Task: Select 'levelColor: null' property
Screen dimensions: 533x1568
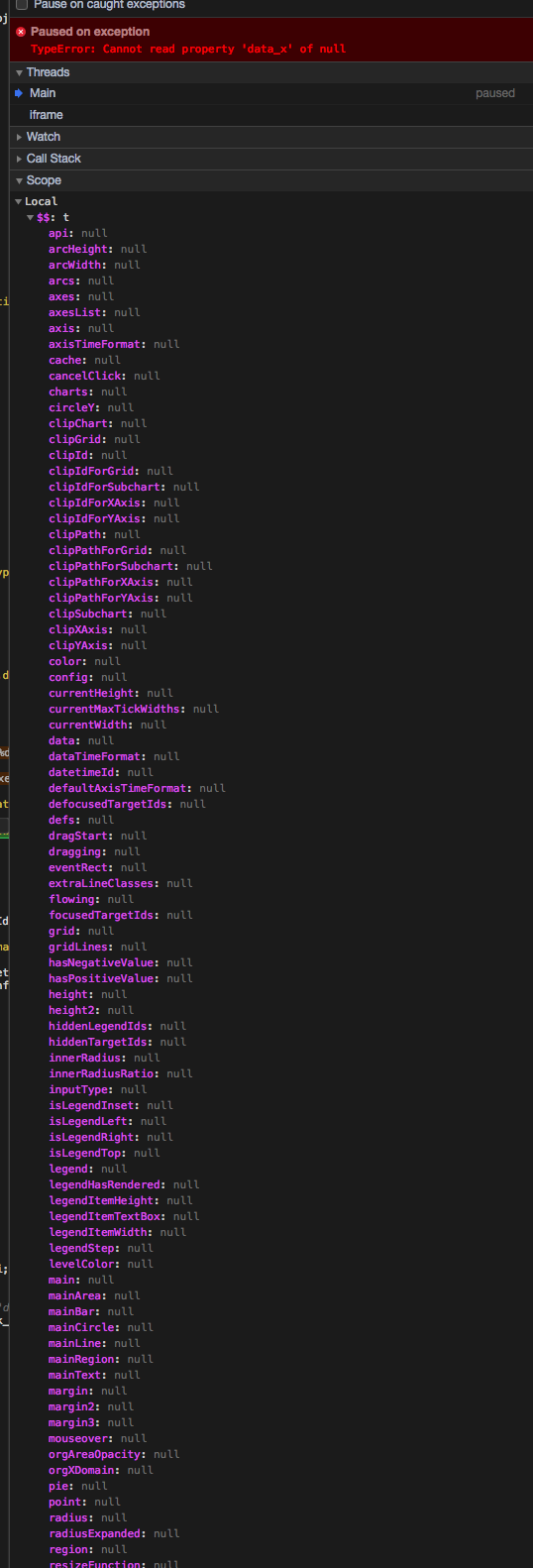Action: pos(101,1264)
